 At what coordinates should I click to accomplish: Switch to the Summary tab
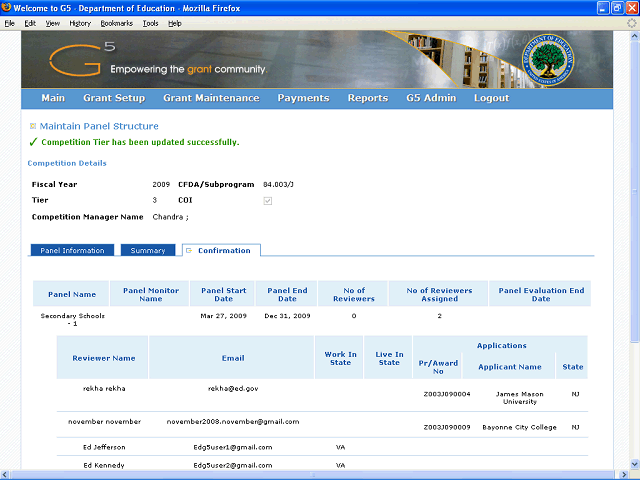tap(148, 250)
